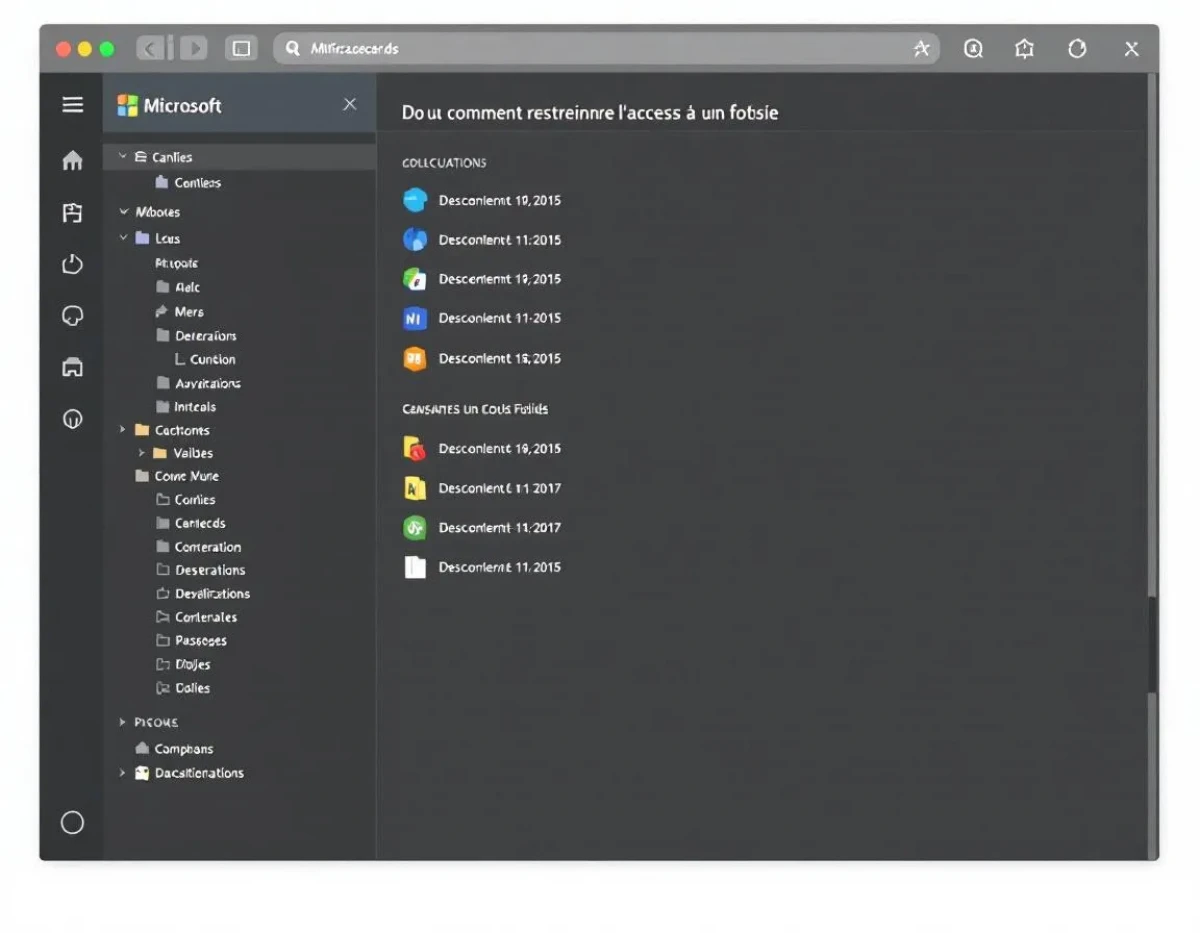Select the Corlenales folder
The width and height of the screenshot is (1200, 933).
click(x=196, y=617)
